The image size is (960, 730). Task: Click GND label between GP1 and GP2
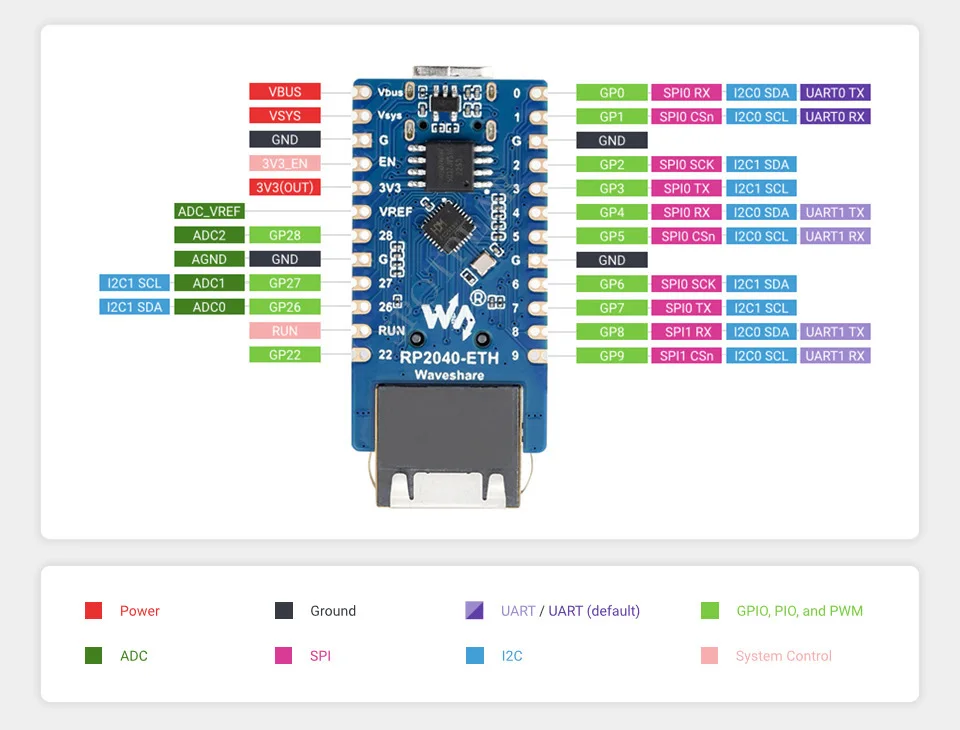point(612,140)
